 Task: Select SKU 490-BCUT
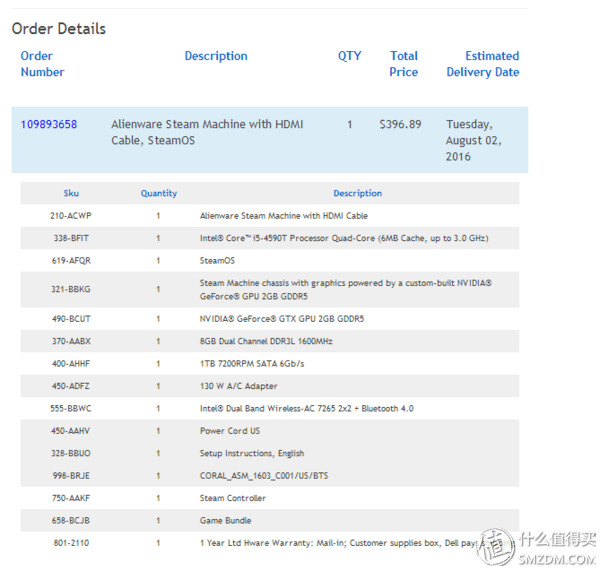pos(71,319)
